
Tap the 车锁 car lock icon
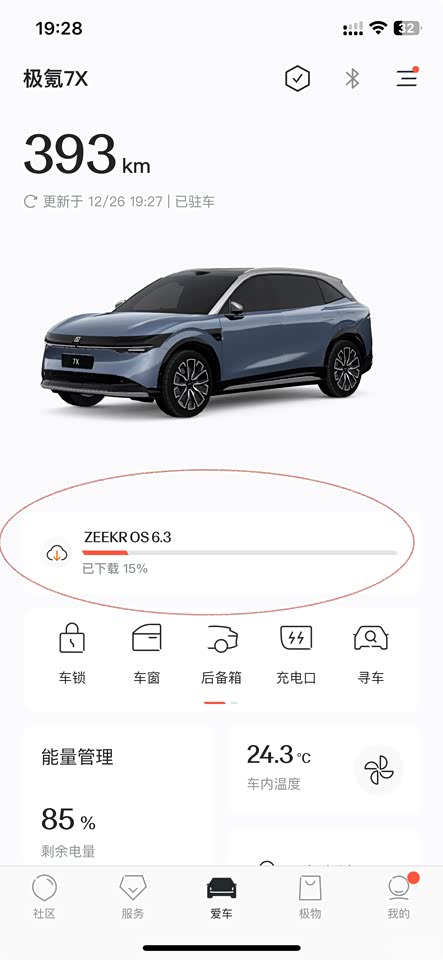(x=72, y=639)
